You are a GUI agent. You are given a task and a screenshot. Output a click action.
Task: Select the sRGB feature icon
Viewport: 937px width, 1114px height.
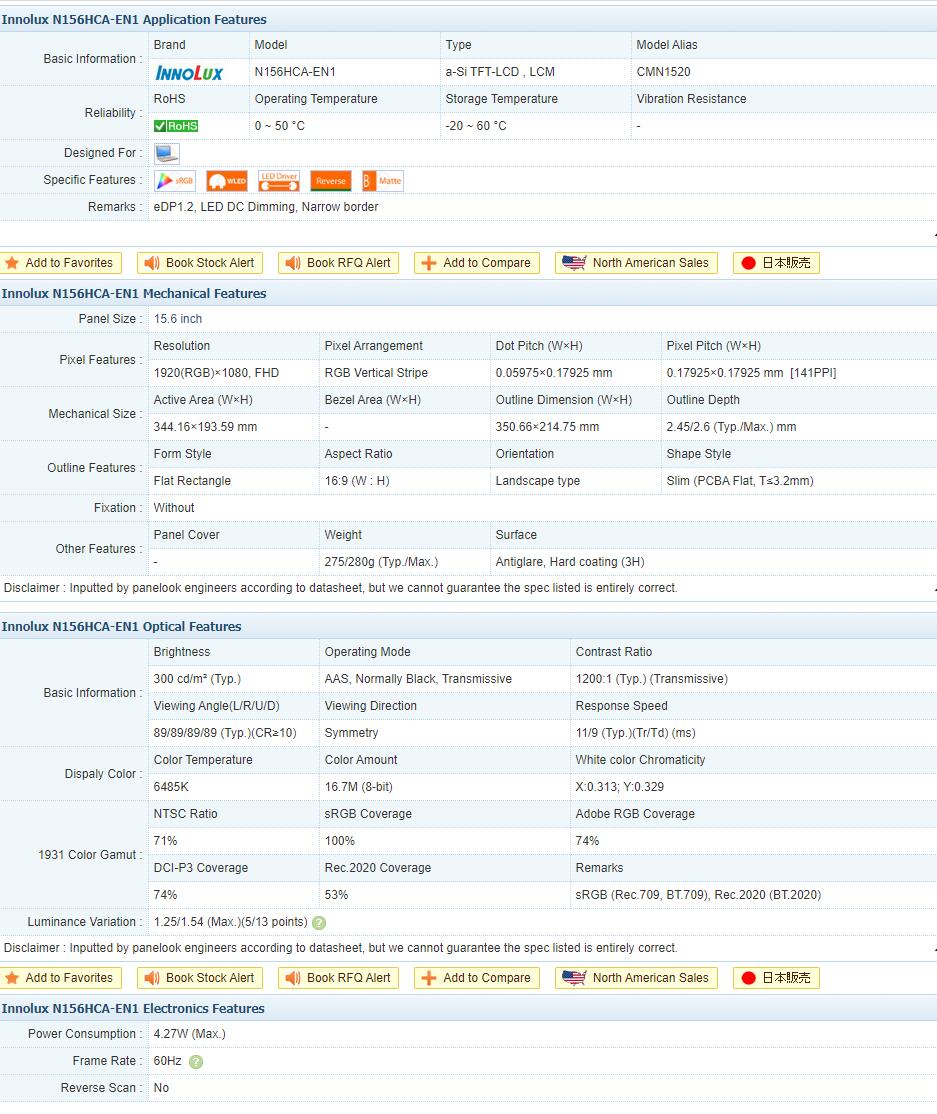[x=175, y=180]
